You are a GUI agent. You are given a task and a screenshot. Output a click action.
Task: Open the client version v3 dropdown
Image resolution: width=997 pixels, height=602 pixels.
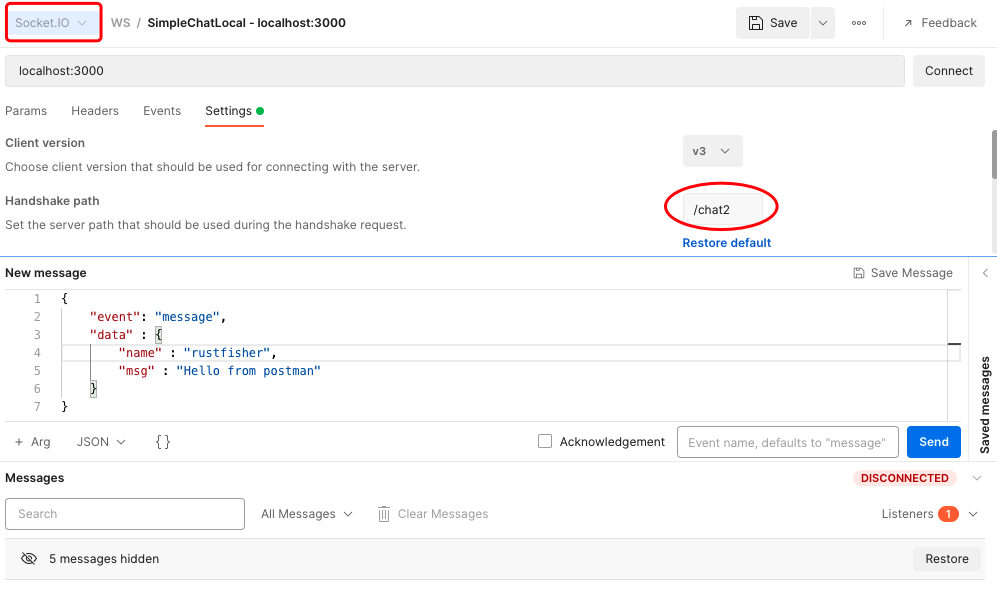[x=712, y=151]
